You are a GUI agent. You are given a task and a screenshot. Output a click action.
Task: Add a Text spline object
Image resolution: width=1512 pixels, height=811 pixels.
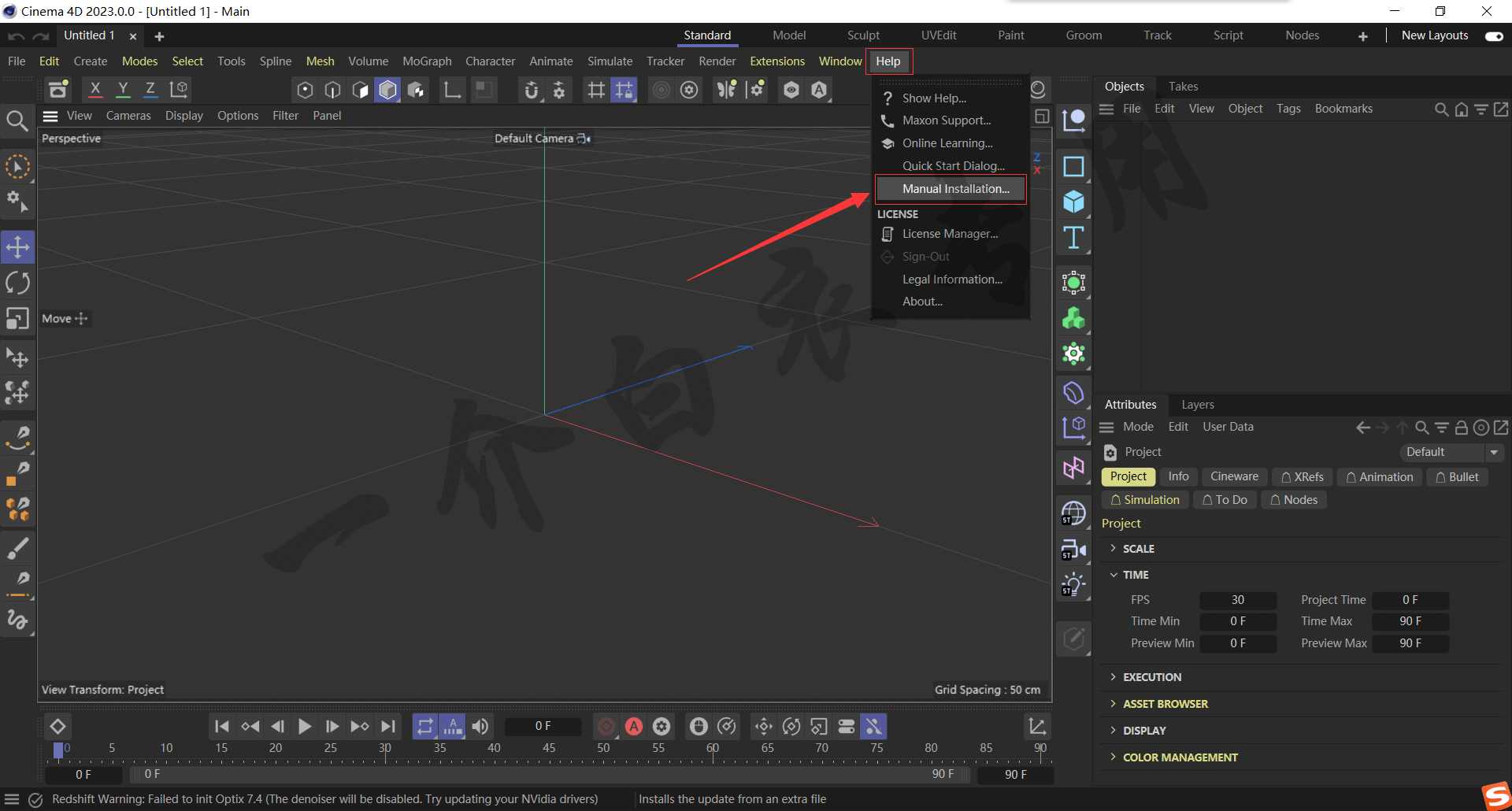click(1073, 238)
